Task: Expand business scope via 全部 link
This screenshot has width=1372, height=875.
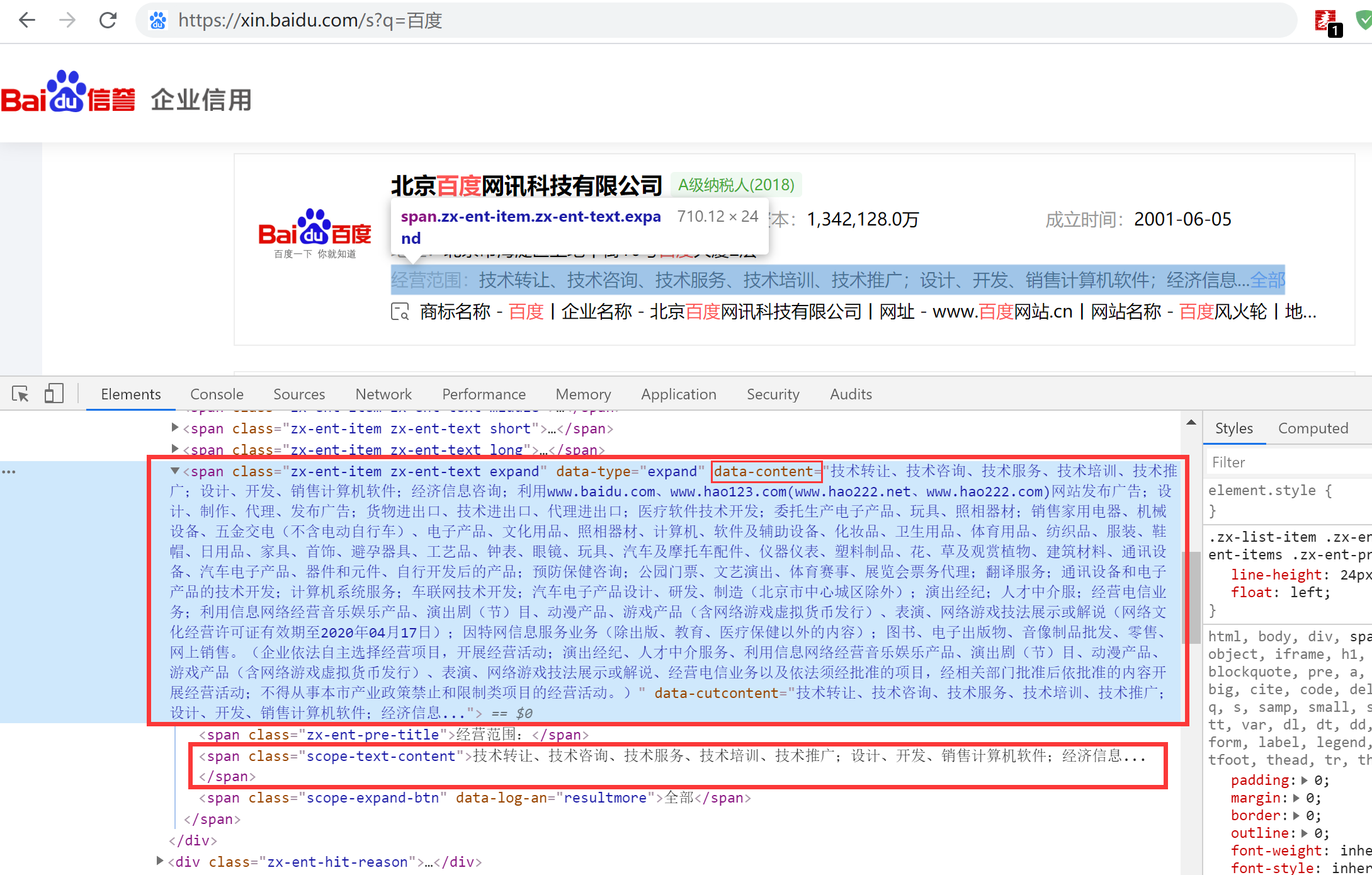Action: pyautogui.click(x=1267, y=280)
